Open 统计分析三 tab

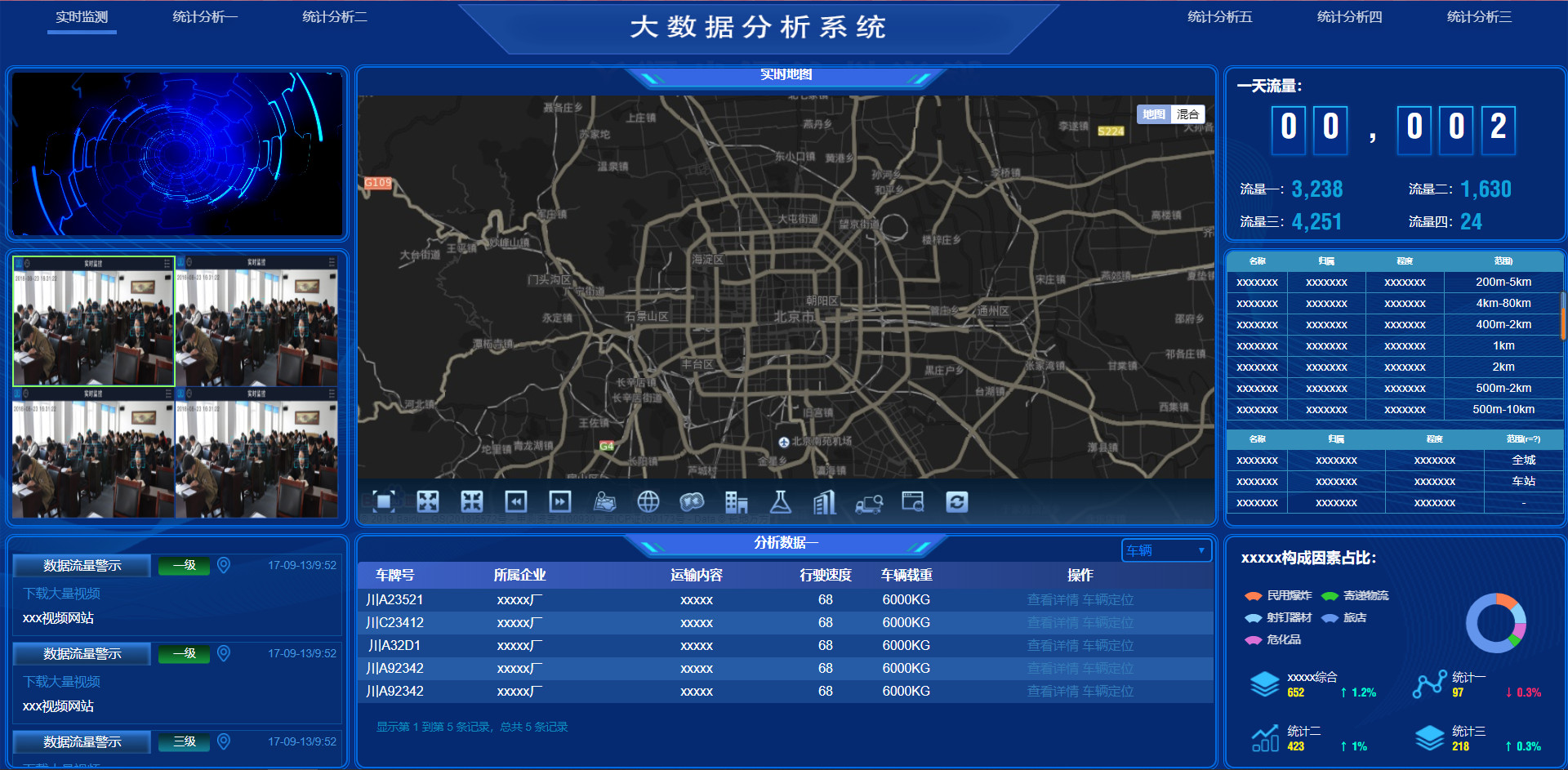(x=1480, y=17)
